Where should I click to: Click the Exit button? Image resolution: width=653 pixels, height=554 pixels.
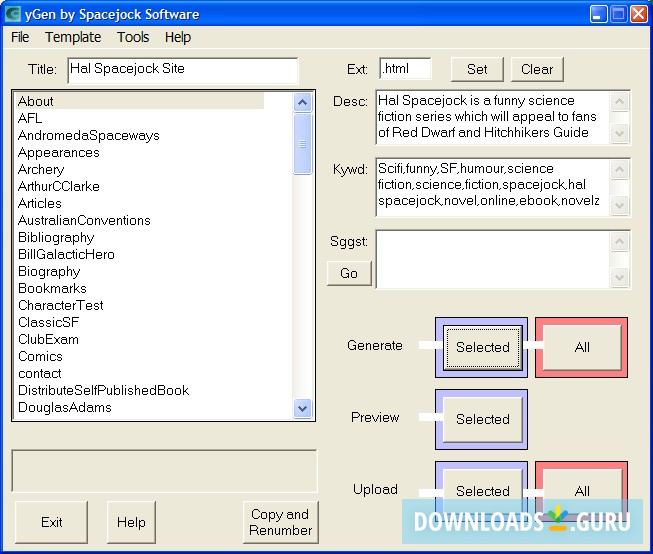52,522
